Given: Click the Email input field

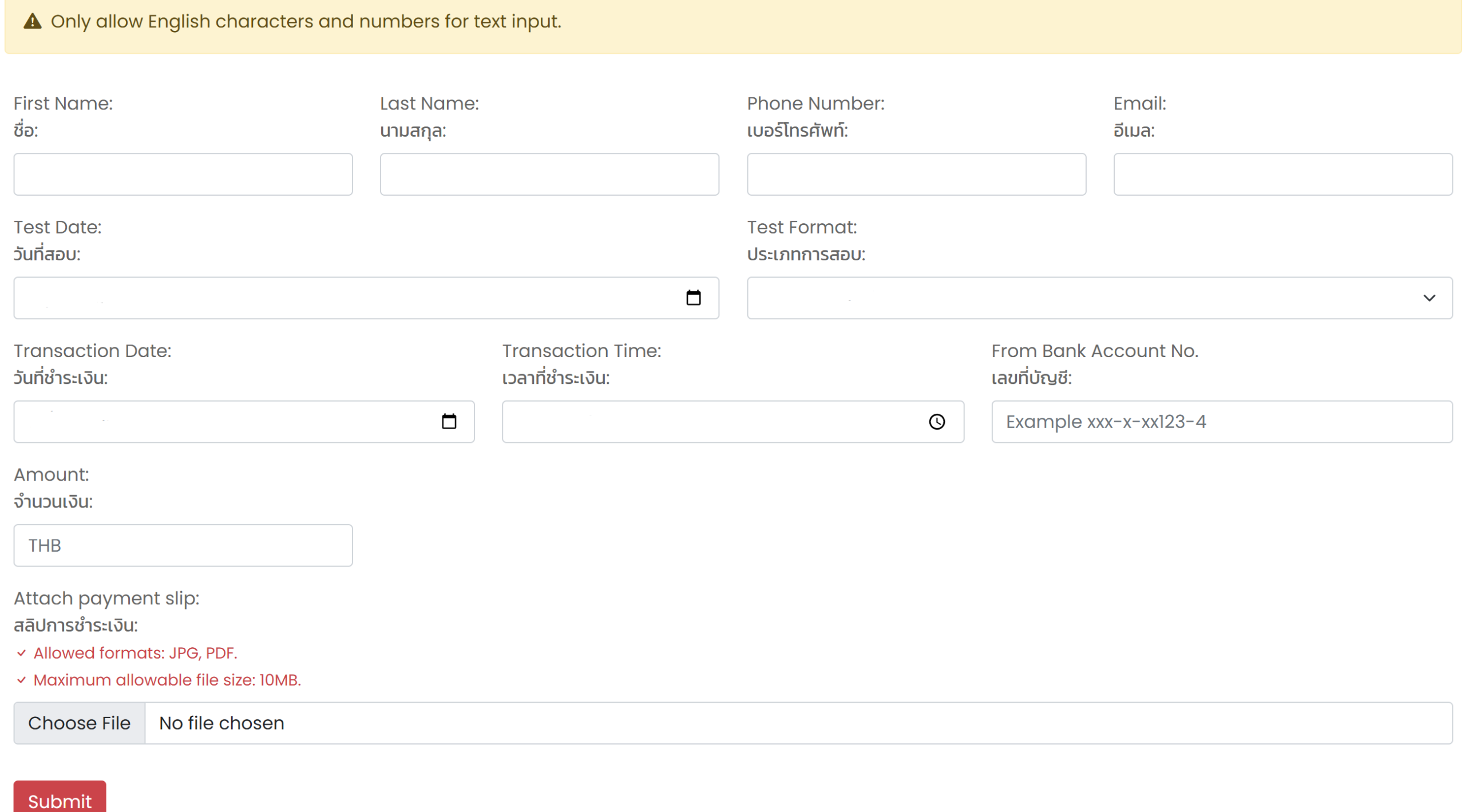Looking at the screenshot, I should tap(1282, 174).
